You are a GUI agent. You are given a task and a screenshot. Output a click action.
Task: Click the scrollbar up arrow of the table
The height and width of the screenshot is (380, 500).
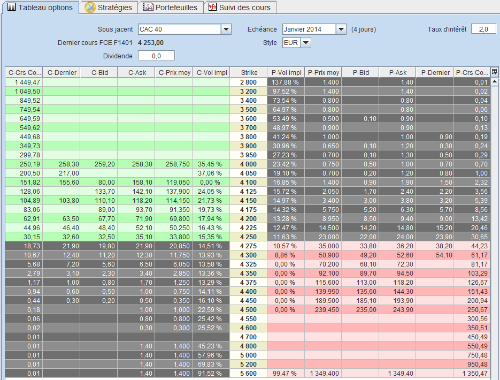click(x=494, y=81)
